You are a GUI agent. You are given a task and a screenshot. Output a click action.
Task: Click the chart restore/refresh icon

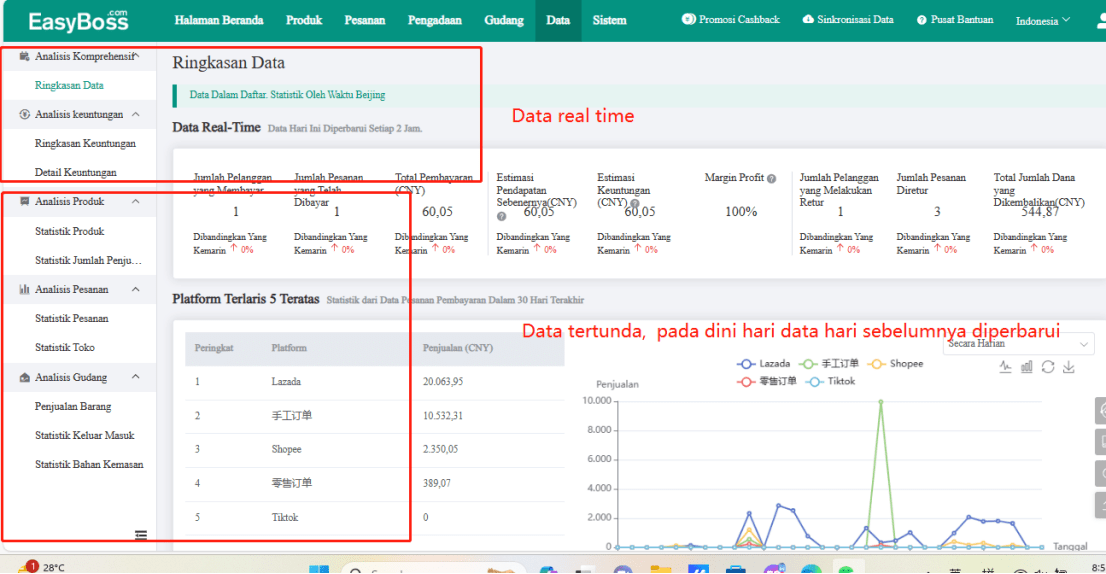1048,367
